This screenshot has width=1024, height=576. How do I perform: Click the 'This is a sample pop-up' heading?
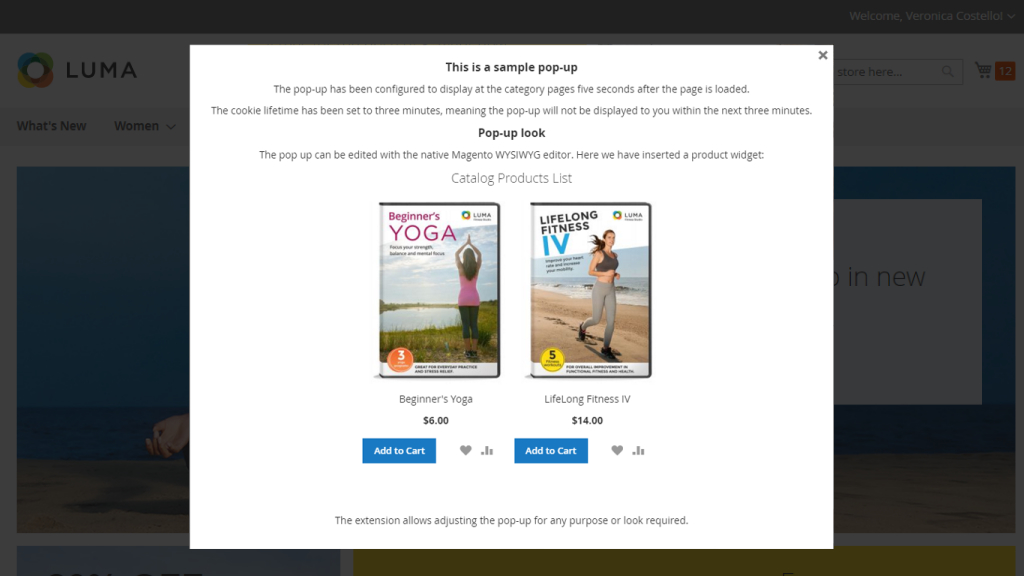[511, 67]
